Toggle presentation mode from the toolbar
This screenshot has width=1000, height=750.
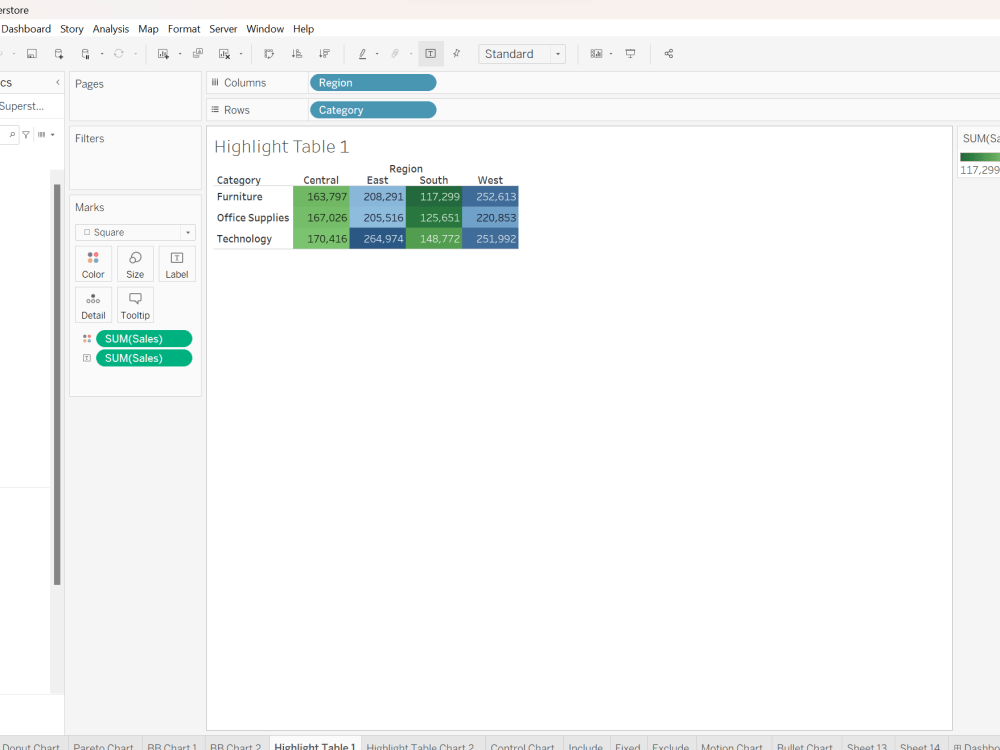click(x=630, y=53)
